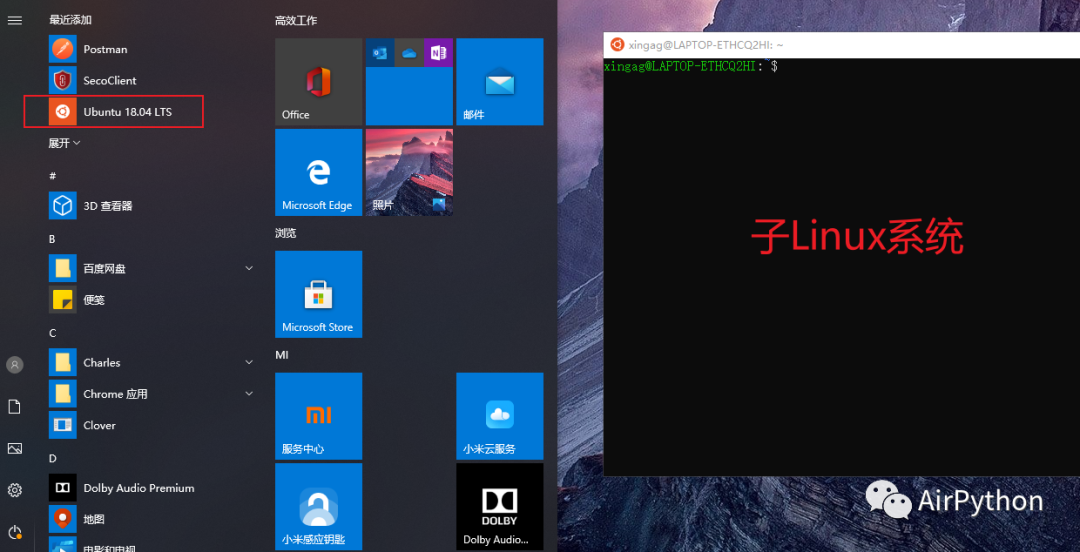Image resolution: width=1080 pixels, height=552 pixels.
Task: Open 小米云服务 tile
Action: pyautogui.click(x=499, y=416)
